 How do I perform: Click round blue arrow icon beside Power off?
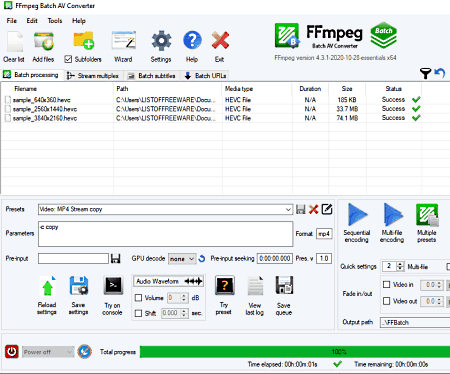tap(85, 352)
